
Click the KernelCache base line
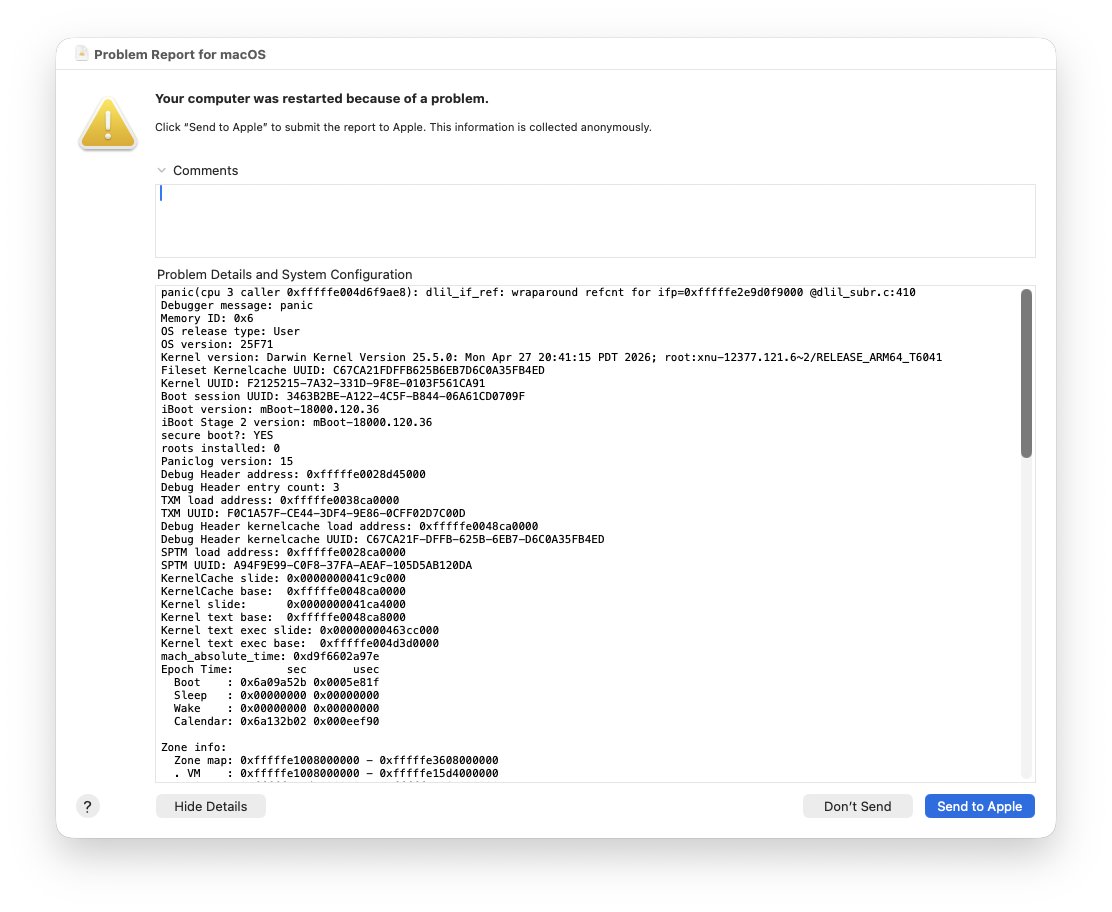(x=283, y=591)
